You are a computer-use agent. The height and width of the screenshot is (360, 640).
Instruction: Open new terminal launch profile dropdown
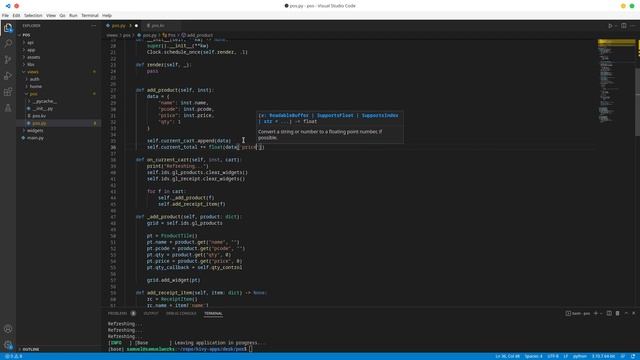tap(601, 313)
